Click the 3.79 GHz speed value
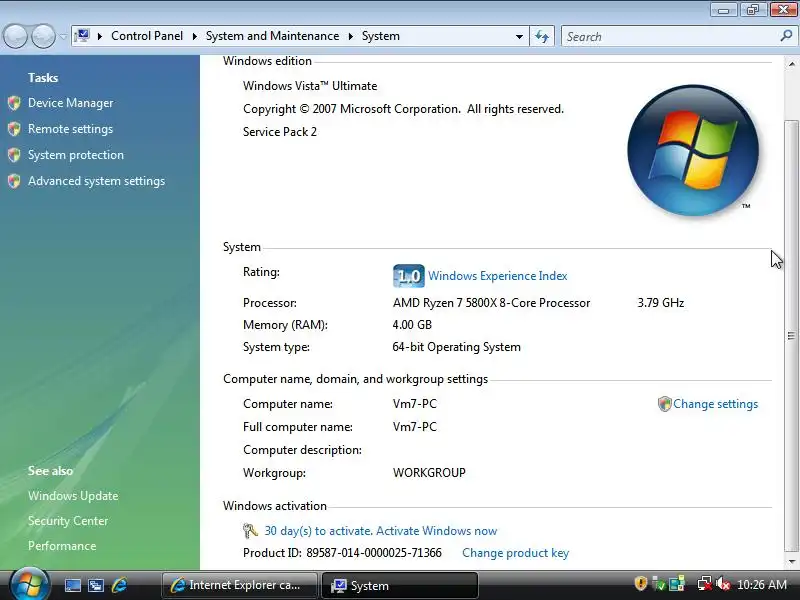Screen dimensions: 800x600 click(x=661, y=303)
